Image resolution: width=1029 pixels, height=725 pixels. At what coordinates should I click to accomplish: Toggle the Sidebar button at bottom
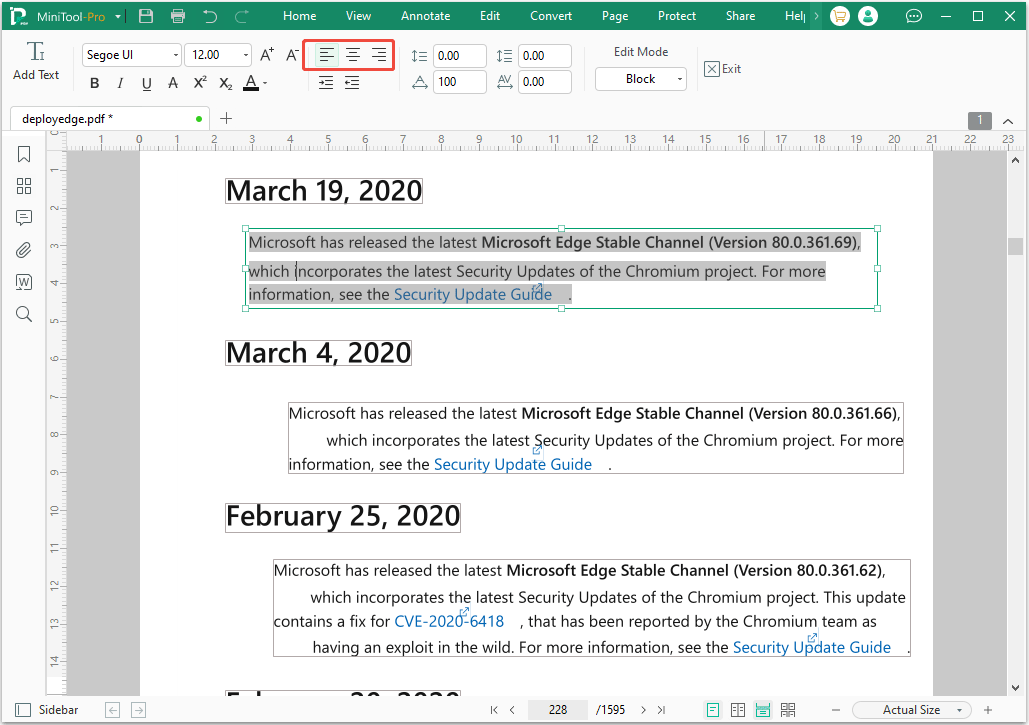click(x=47, y=710)
